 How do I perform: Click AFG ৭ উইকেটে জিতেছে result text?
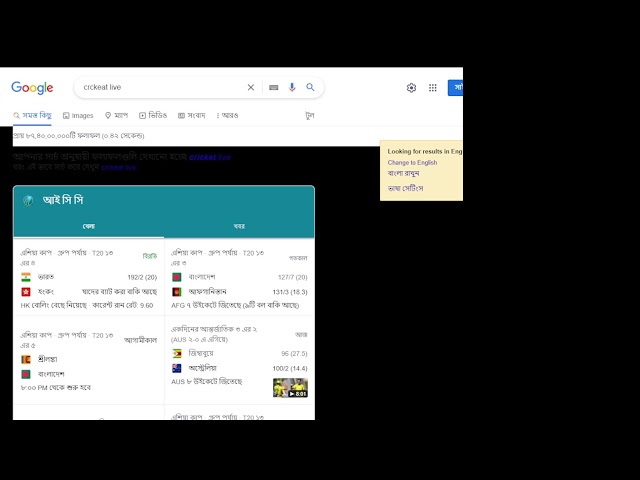coord(235,305)
